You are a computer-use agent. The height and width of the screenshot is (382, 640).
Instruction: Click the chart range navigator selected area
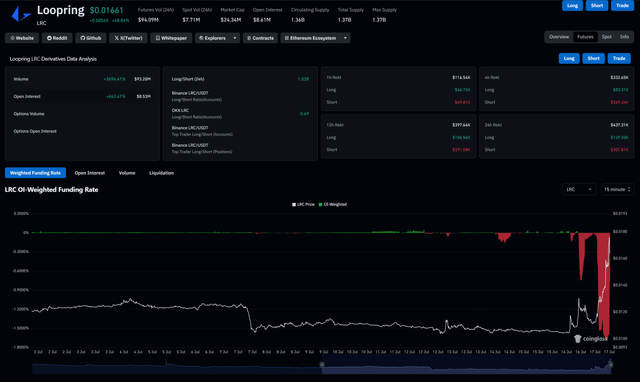pos(466,364)
